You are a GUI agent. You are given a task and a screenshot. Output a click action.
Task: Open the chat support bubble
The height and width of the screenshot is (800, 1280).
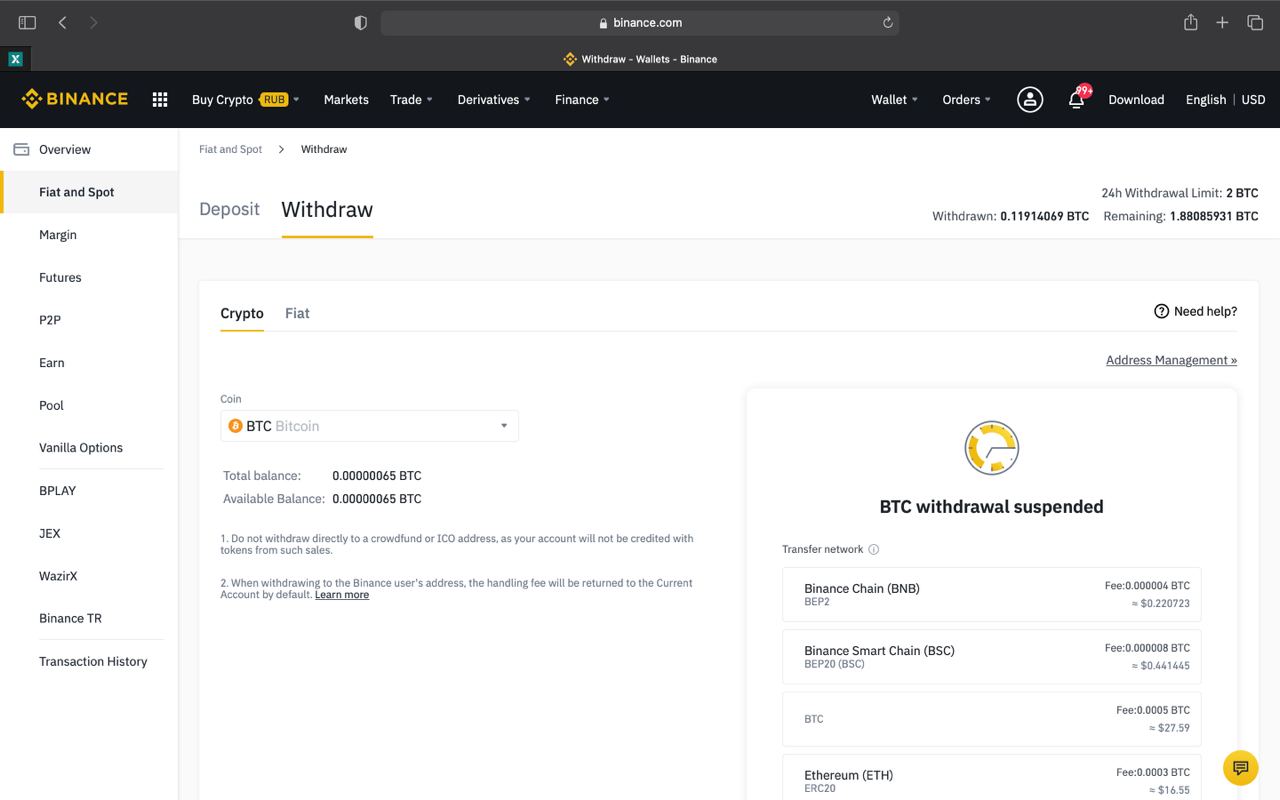click(1240, 768)
